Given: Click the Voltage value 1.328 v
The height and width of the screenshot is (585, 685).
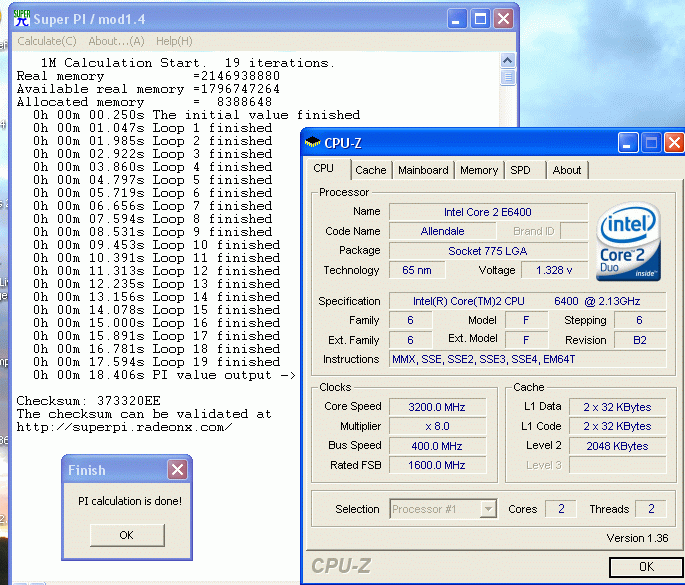Looking at the screenshot, I should point(554,270).
